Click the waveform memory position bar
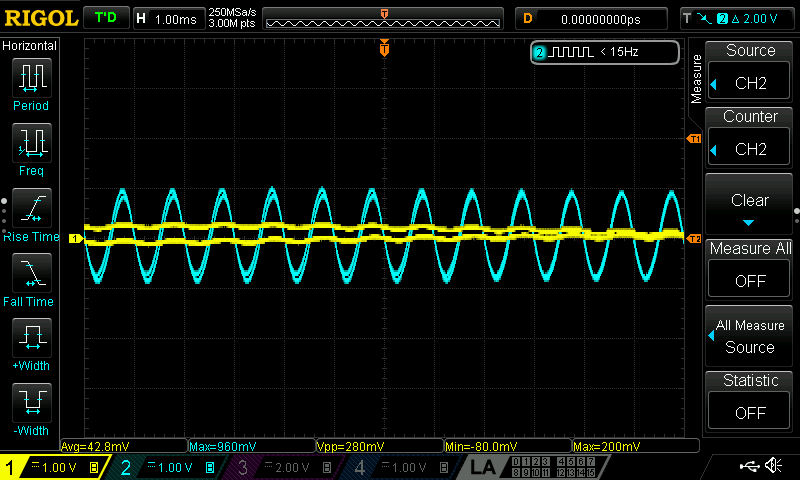The image size is (800, 480). 384,18
